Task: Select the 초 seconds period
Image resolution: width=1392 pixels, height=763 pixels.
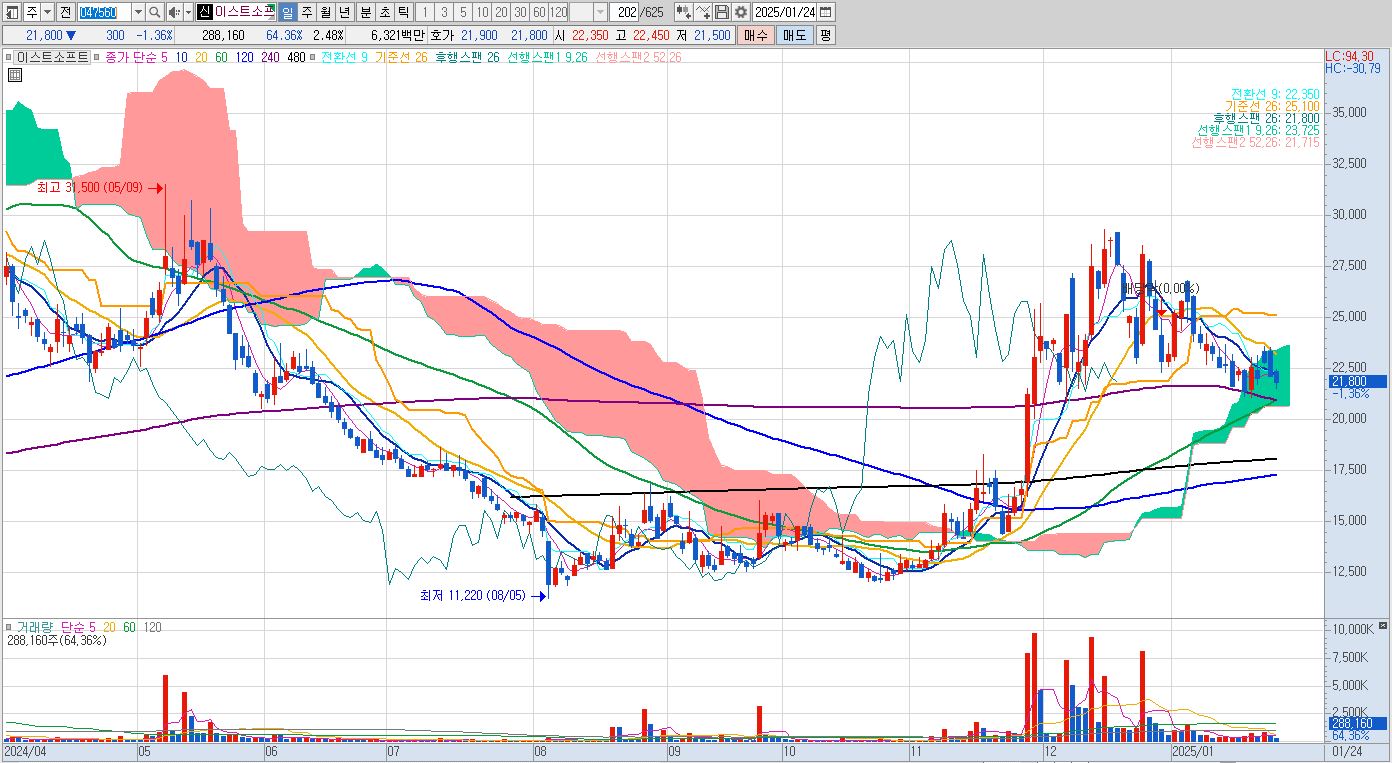Action: click(384, 12)
